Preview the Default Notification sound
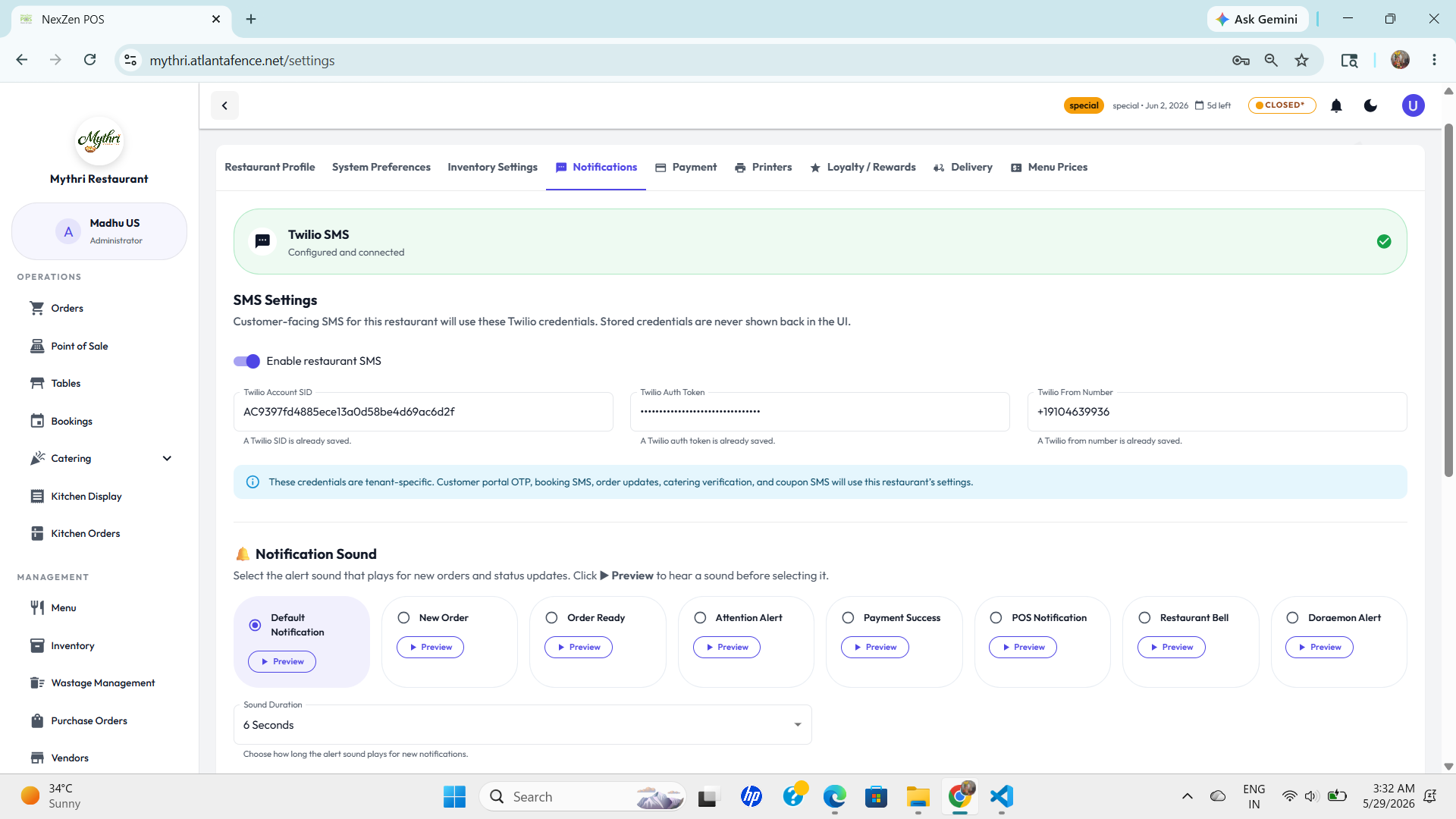The width and height of the screenshot is (1456, 819). (x=282, y=661)
